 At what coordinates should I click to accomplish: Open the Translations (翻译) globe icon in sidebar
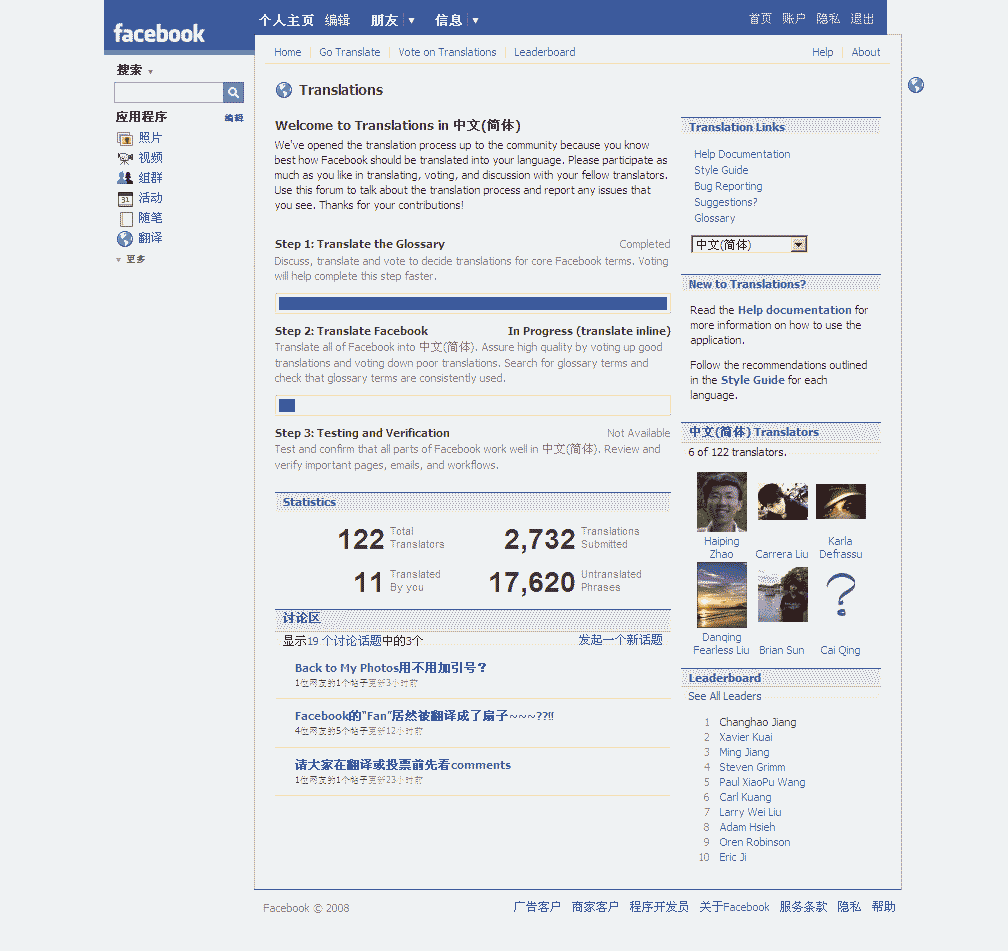click(x=125, y=239)
